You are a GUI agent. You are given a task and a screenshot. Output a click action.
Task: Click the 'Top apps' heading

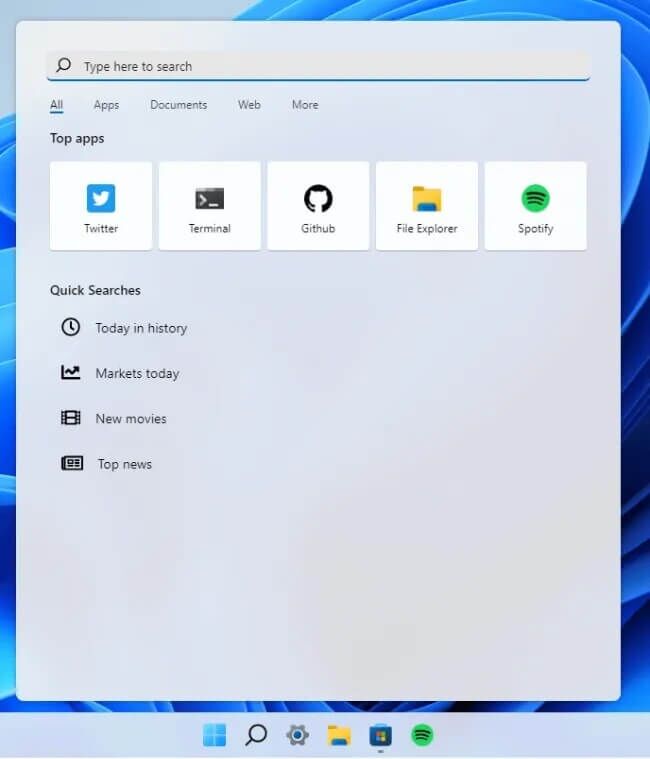[77, 138]
